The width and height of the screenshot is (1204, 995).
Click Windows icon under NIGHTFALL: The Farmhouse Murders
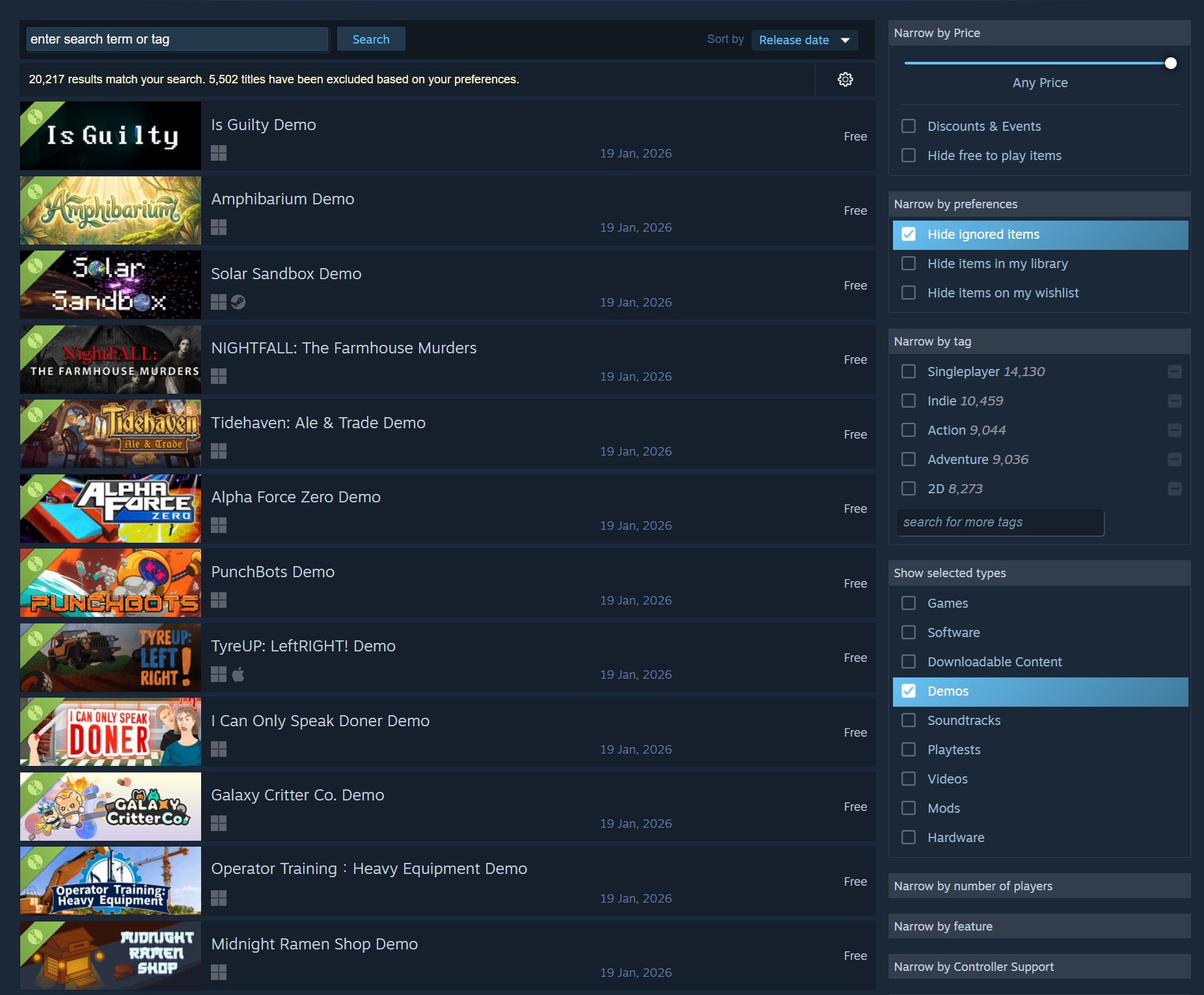pyautogui.click(x=219, y=376)
